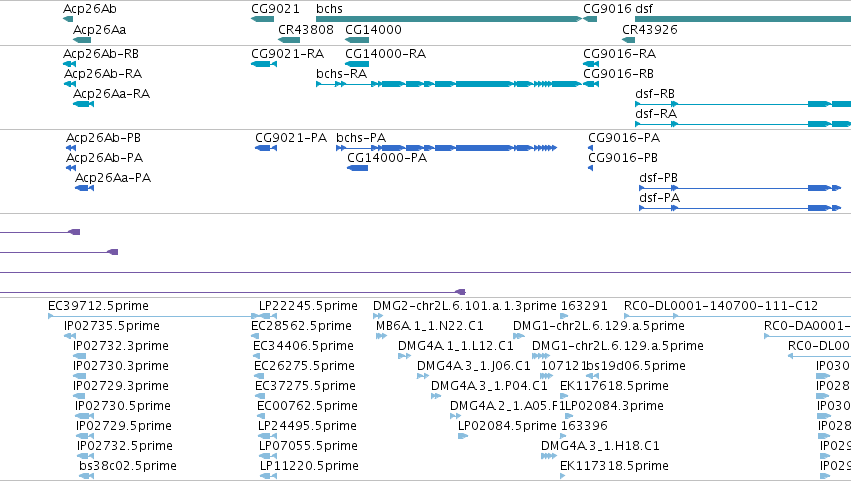The image size is (851, 481).
Task: Click EST LP02084.3prime
Action: click(614, 407)
